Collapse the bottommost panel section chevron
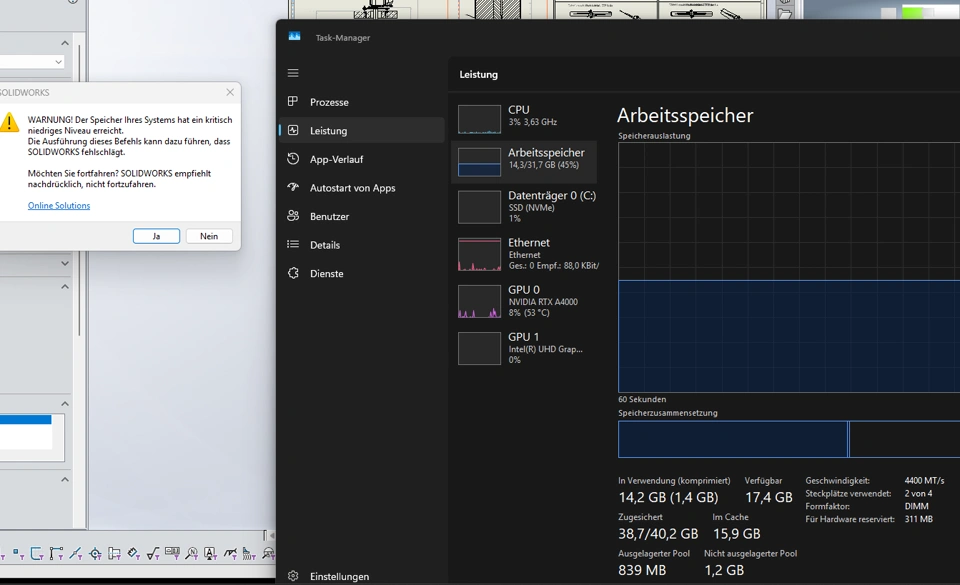The width and height of the screenshot is (960, 585). click(65, 479)
